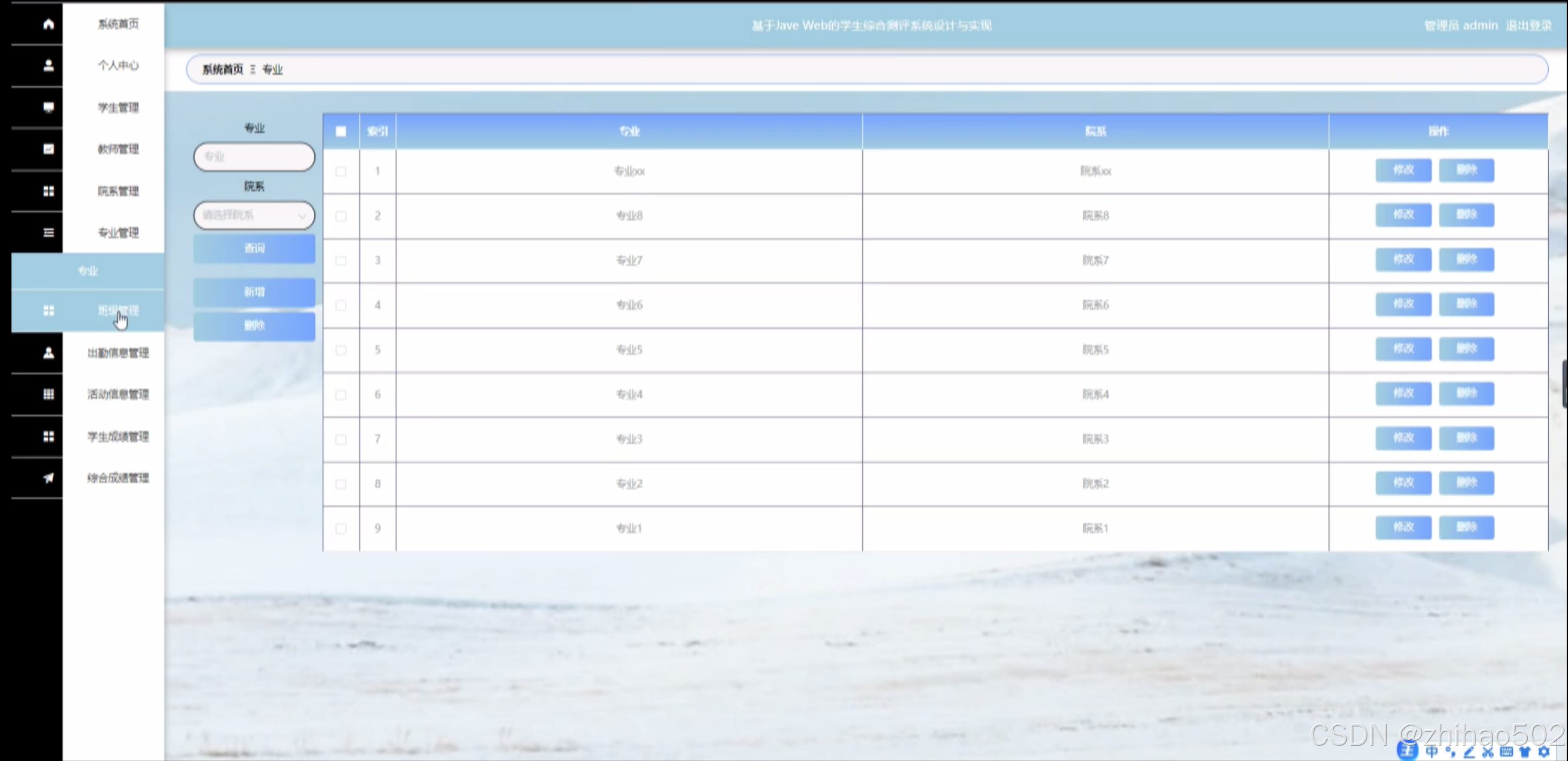The height and width of the screenshot is (761, 1568).
Task: Click the home icon in sidebar
Action: pyautogui.click(x=48, y=24)
